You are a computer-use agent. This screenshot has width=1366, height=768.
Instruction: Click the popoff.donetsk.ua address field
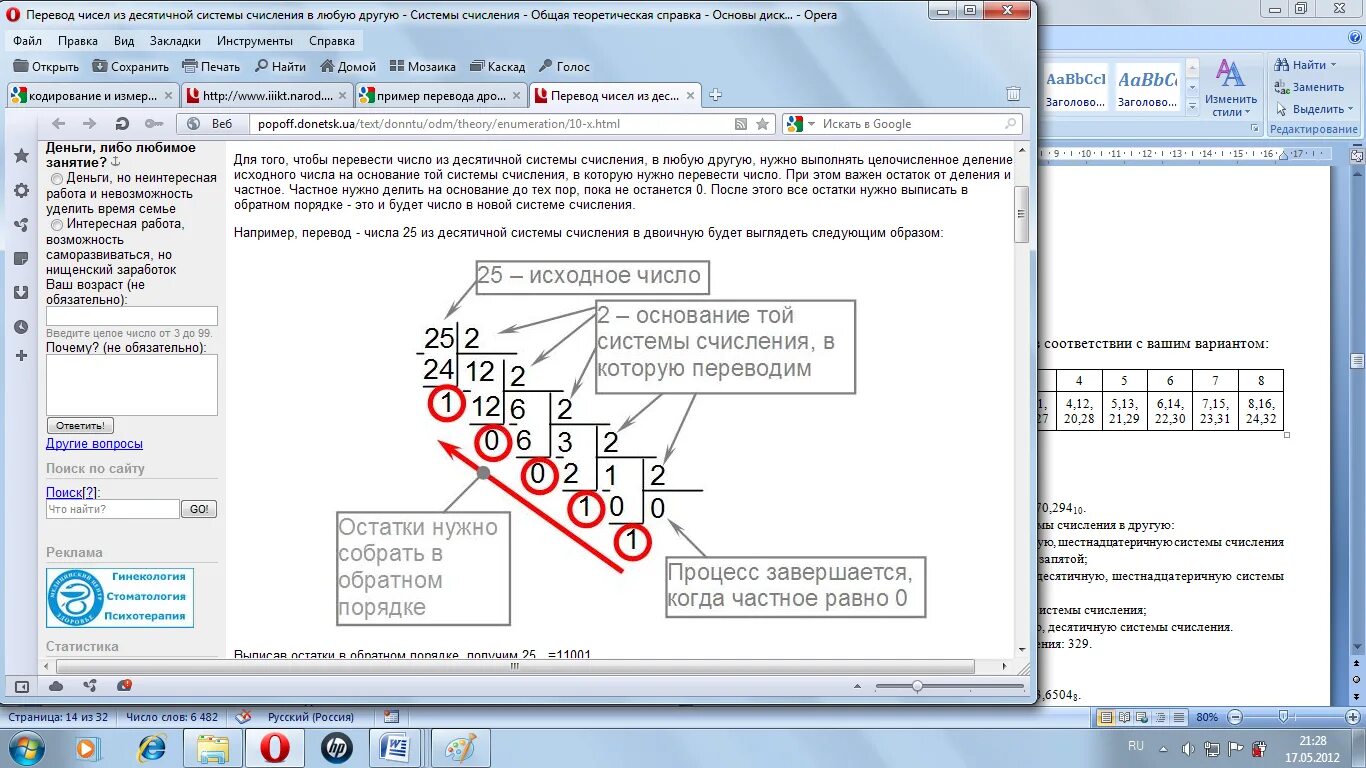(x=490, y=124)
